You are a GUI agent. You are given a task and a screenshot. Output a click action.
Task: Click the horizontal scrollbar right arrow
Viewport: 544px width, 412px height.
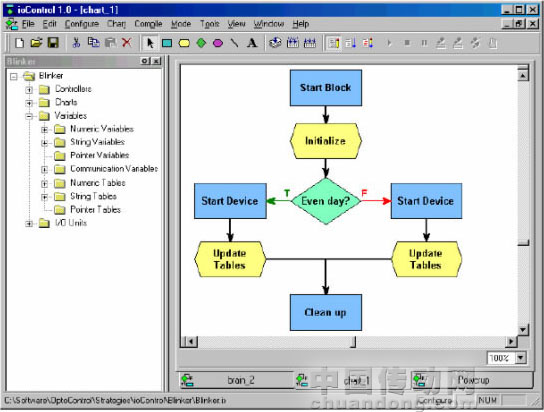point(510,342)
